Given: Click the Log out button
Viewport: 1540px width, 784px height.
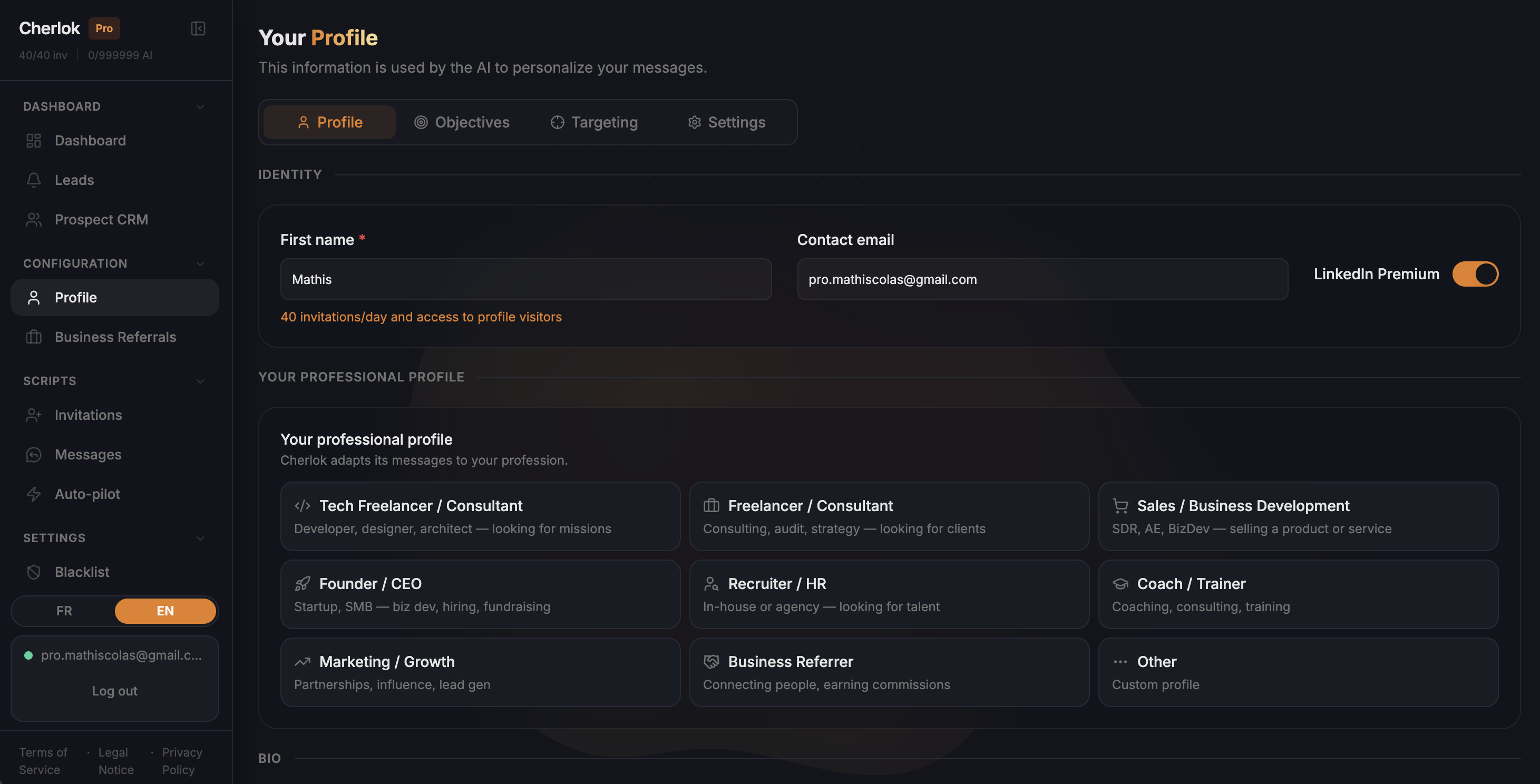Looking at the screenshot, I should coord(114,691).
